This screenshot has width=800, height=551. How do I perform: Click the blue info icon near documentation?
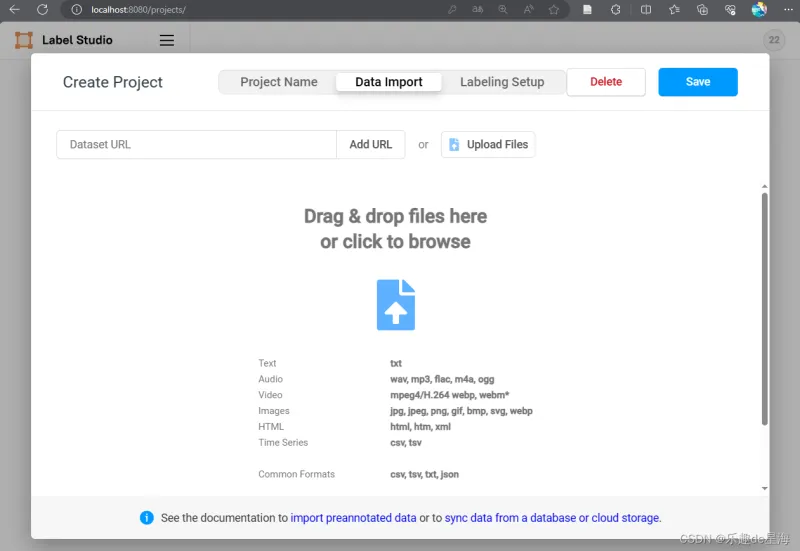147,518
